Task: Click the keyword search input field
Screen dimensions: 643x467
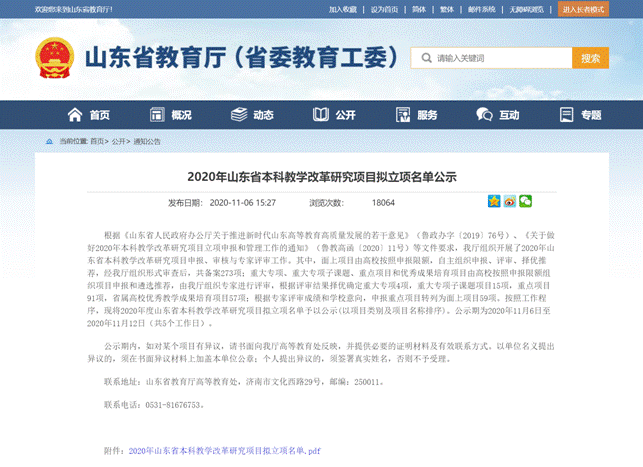Action: [x=494, y=58]
